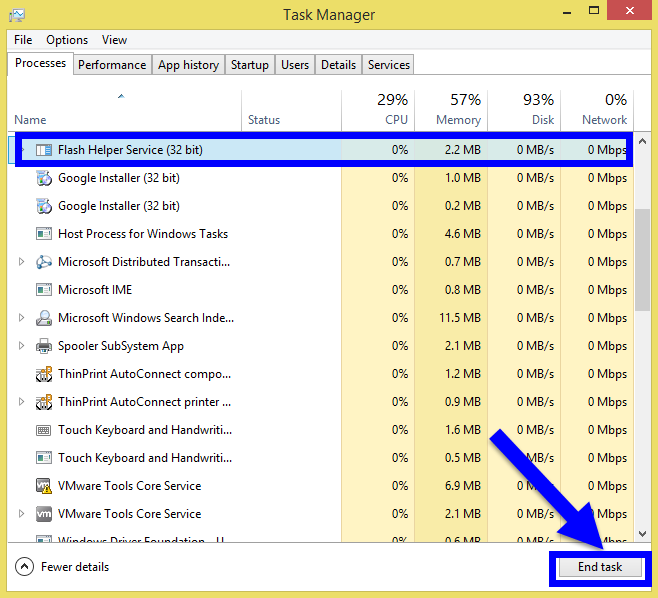
Task: Sort by the Name column header
Action: [x=124, y=110]
